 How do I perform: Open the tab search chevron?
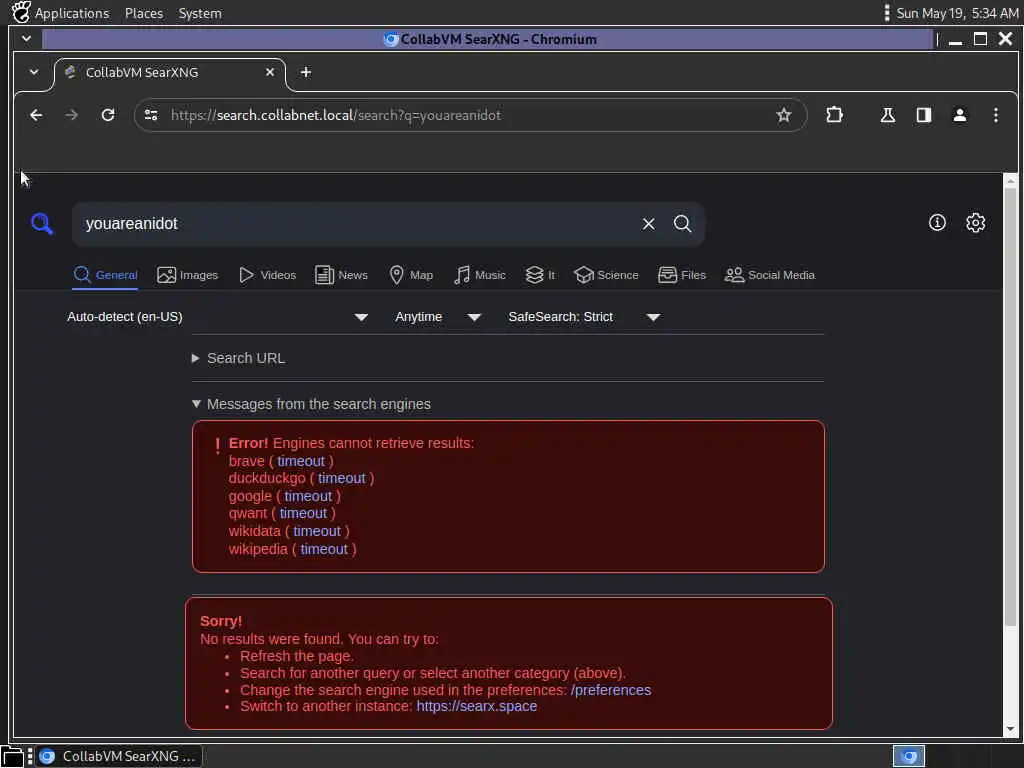[x=34, y=72]
